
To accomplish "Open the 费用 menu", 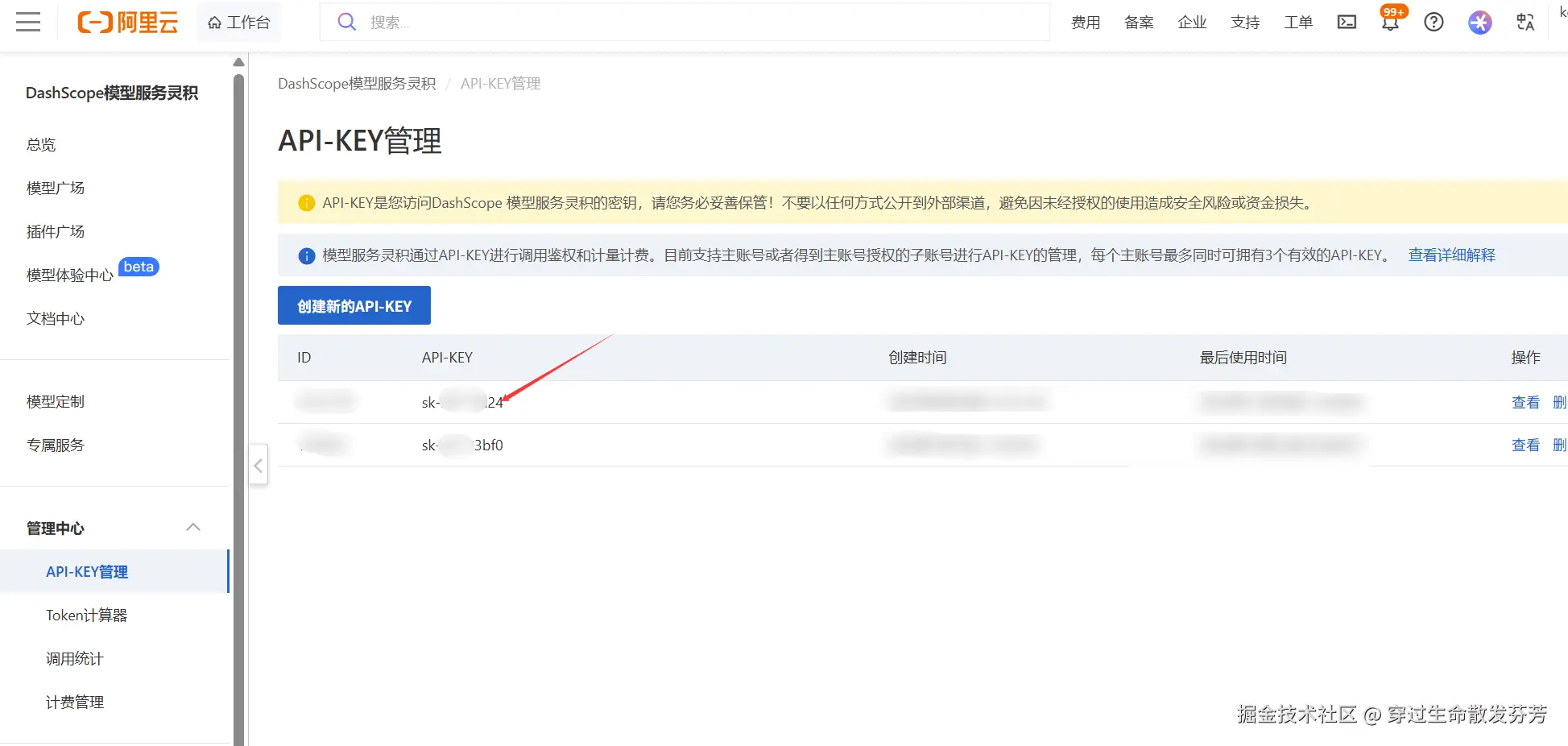I will pos(1086,22).
